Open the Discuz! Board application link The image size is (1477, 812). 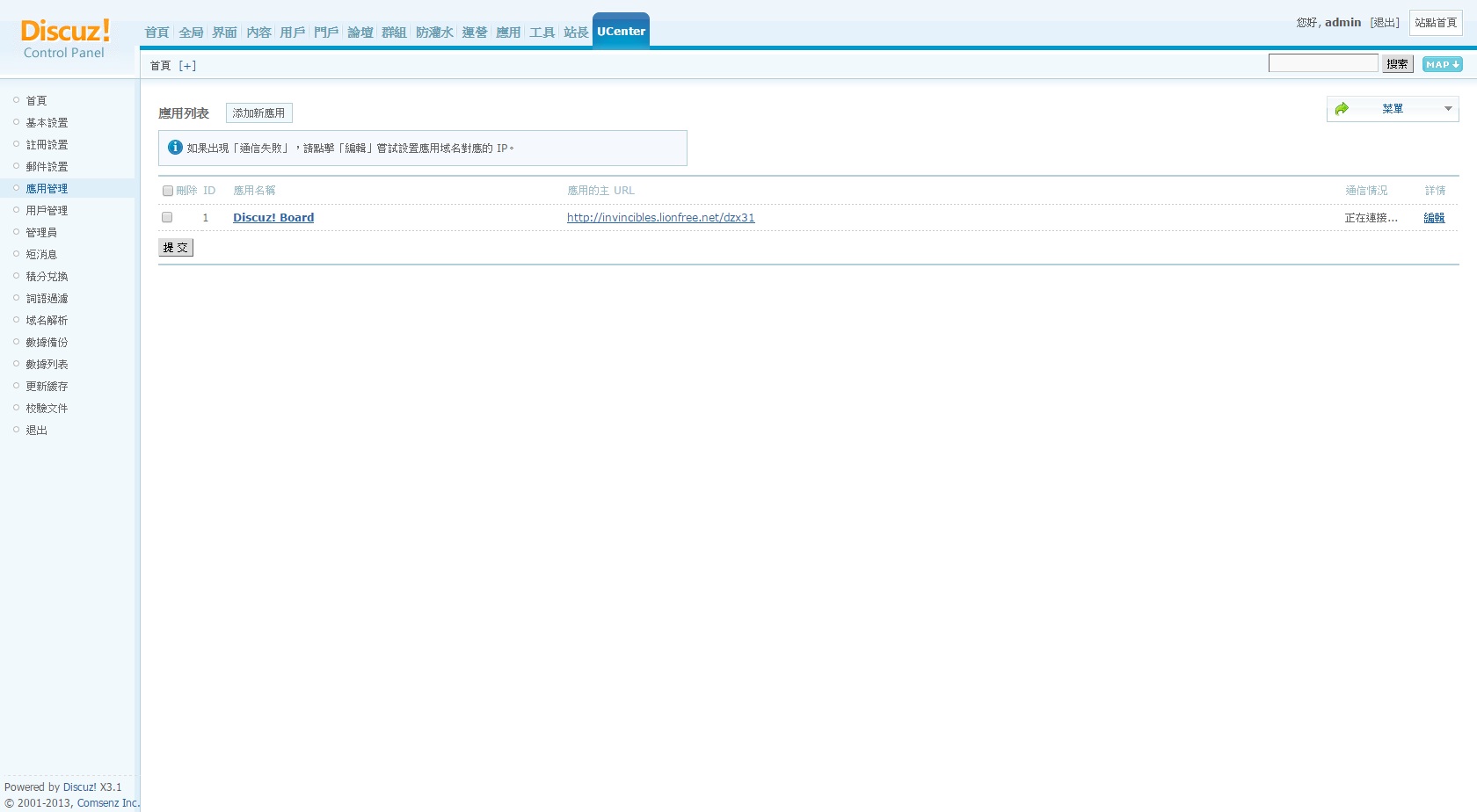pyautogui.click(x=273, y=218)
